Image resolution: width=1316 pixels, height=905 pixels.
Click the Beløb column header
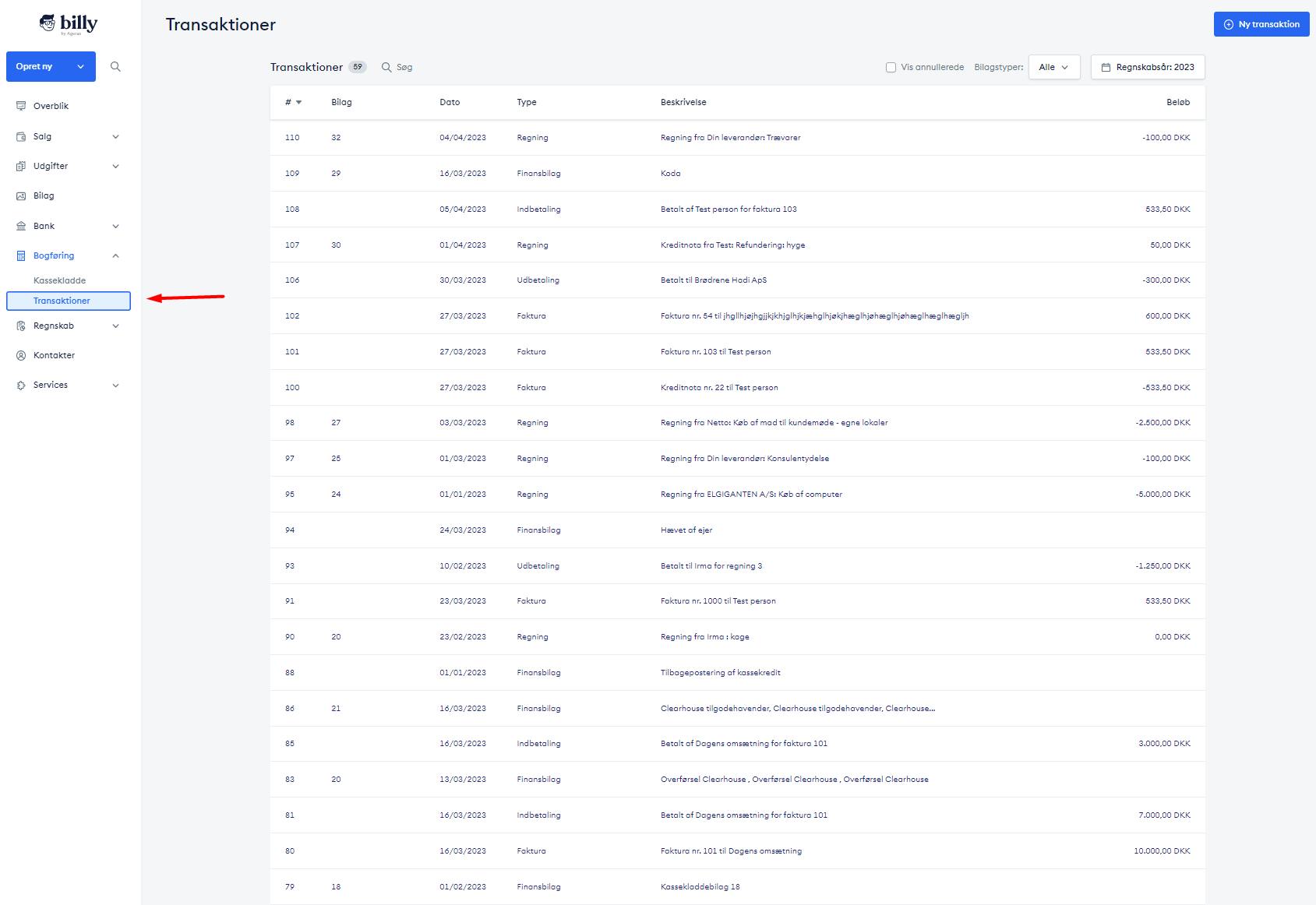(x=1178, y=102)
